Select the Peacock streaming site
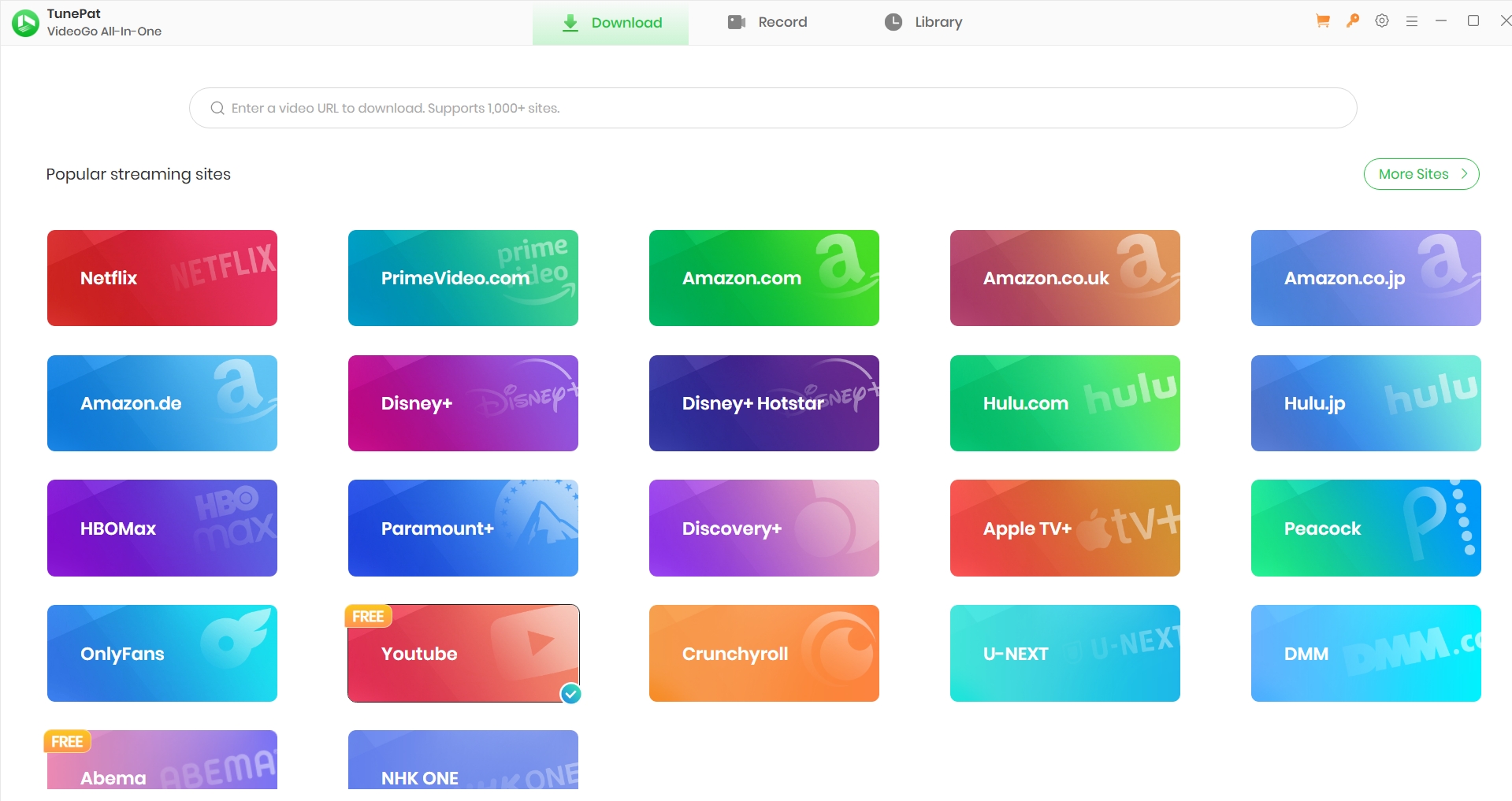The image size is (1512, 801). [1365, 528]
